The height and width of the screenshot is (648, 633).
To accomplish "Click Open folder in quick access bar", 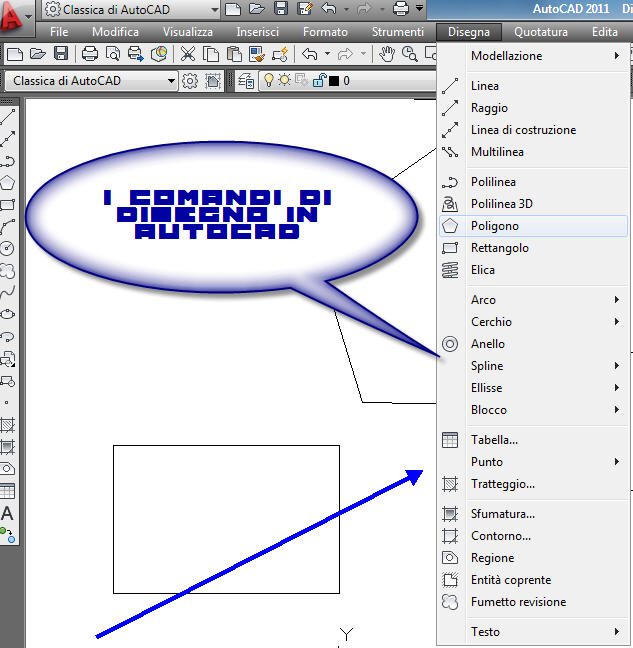I will [257, 9].
